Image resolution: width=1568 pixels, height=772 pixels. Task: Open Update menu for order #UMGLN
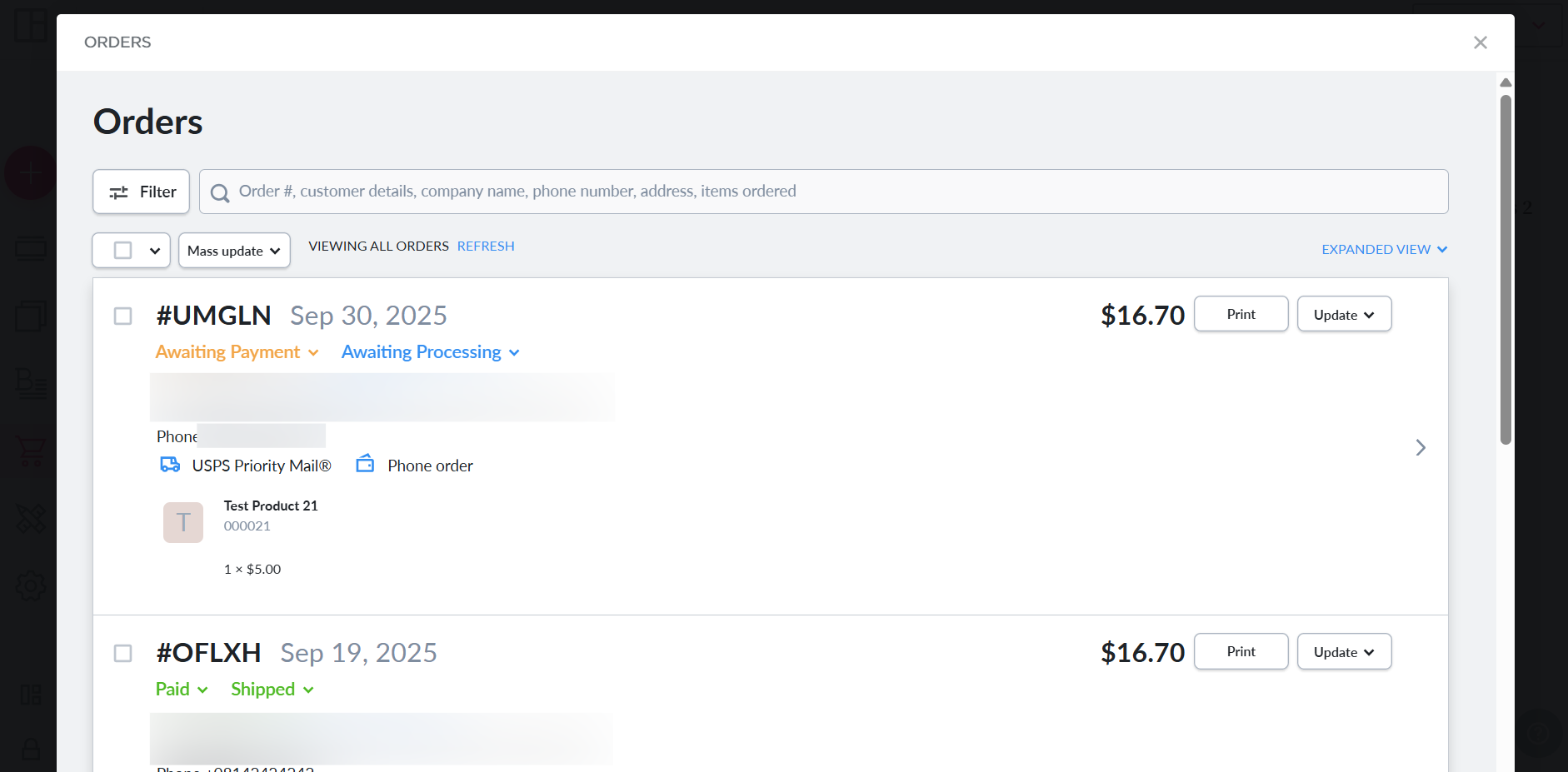(x=1344, y=315)
